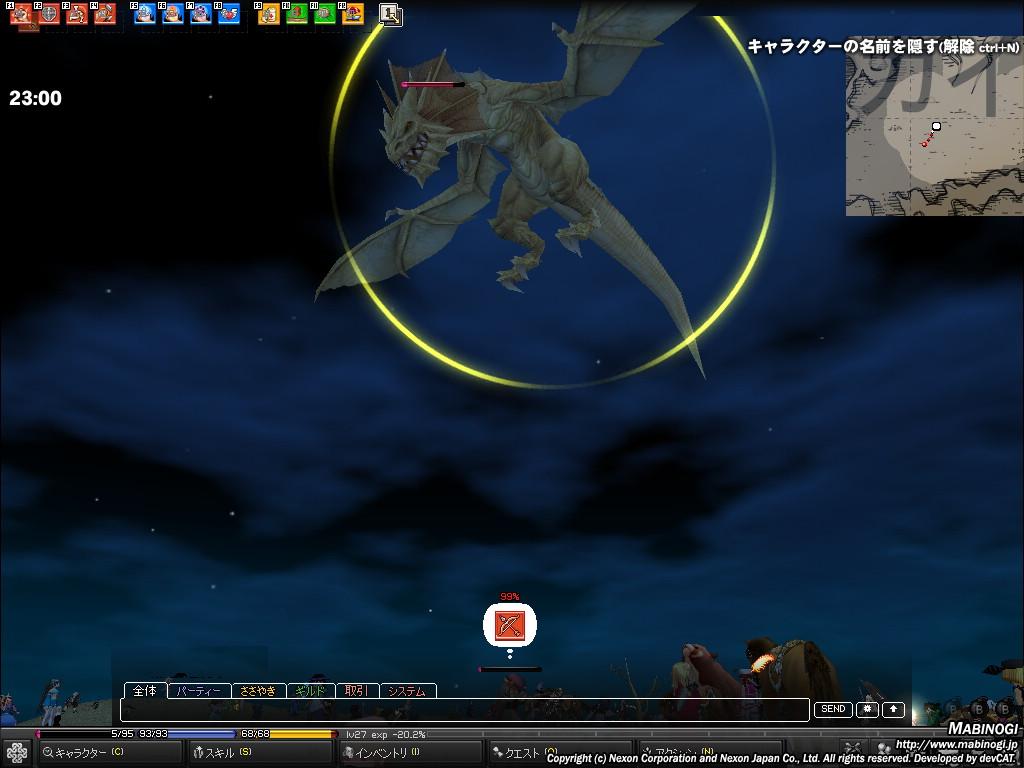Click the stamina bar showing 68/68
The width and height of the screenshot is (1024, 768).
288,734
